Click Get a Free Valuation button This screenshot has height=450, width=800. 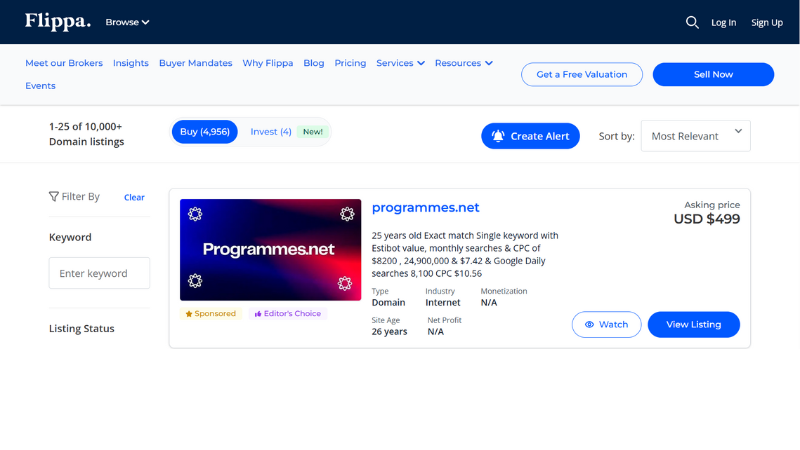[x=582, y=74]
